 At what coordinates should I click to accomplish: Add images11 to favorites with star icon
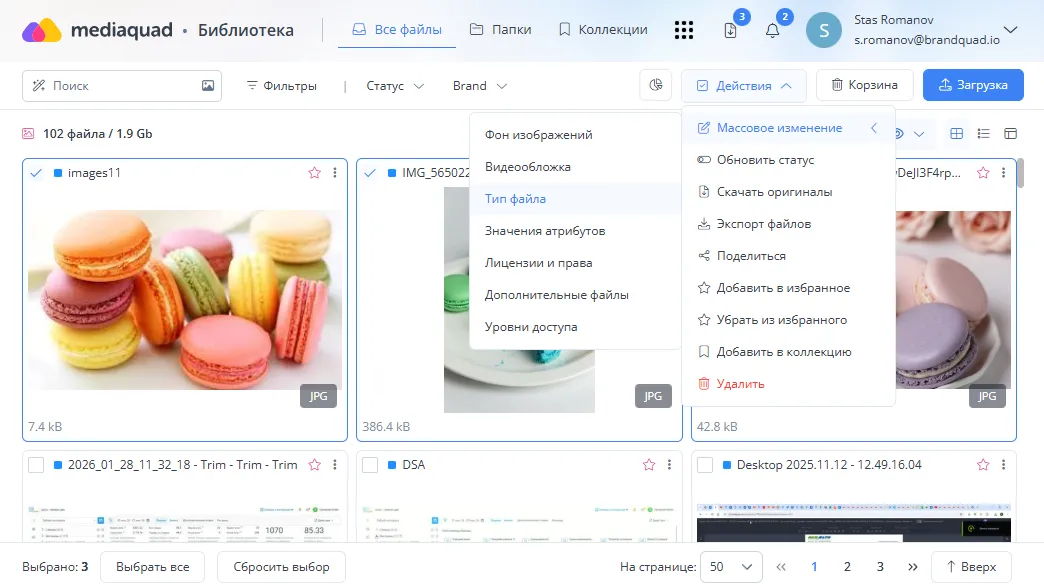[314, 173]
